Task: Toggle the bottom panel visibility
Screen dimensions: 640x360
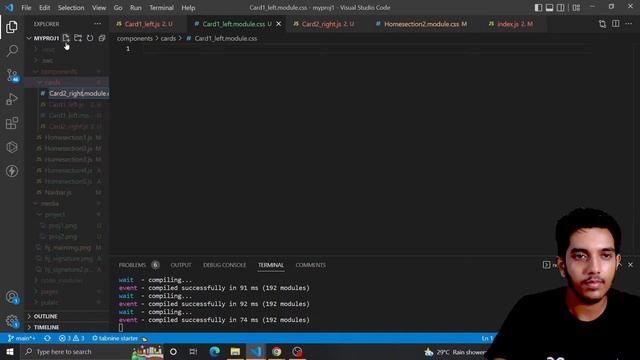Action: [549, 7]
